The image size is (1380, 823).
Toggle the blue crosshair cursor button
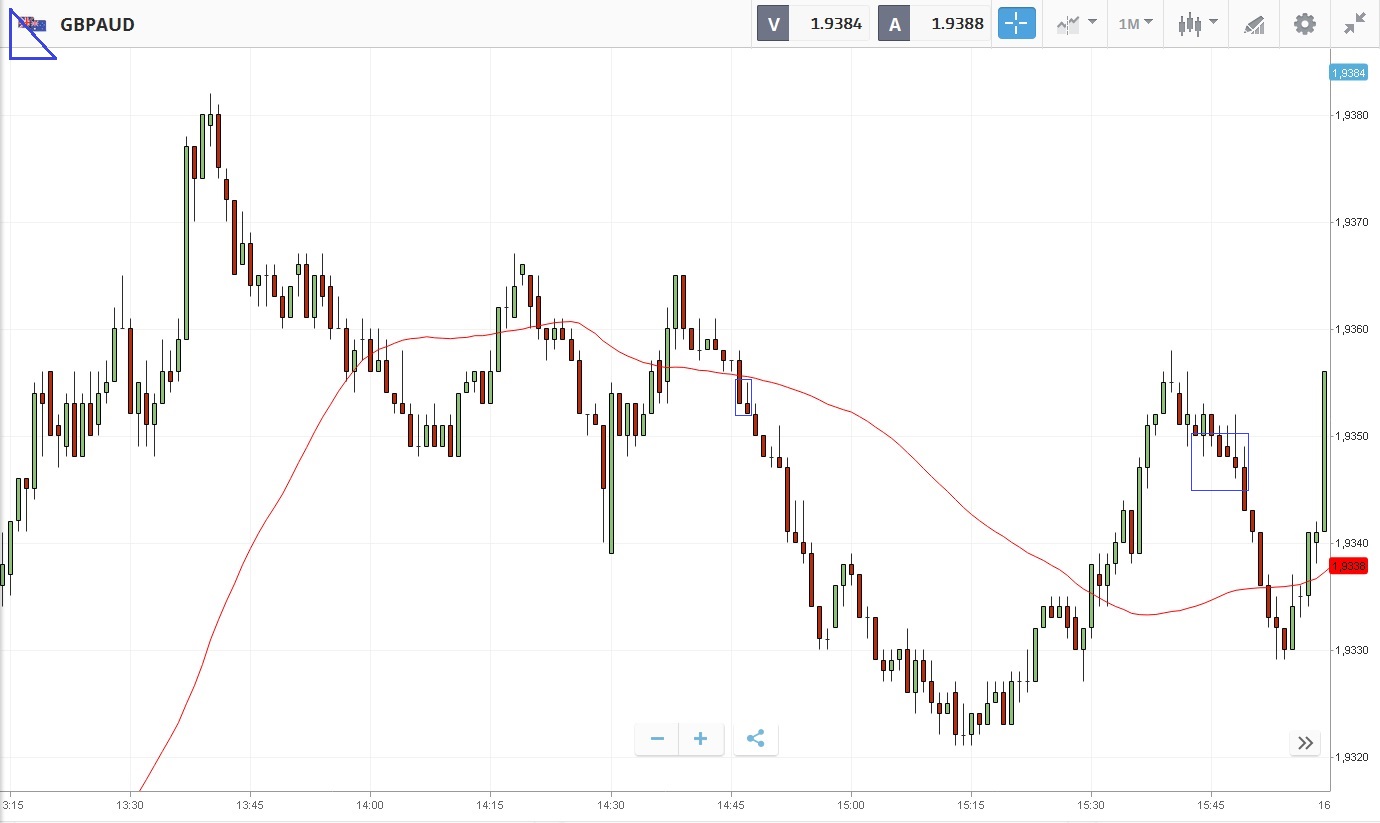1017,23
